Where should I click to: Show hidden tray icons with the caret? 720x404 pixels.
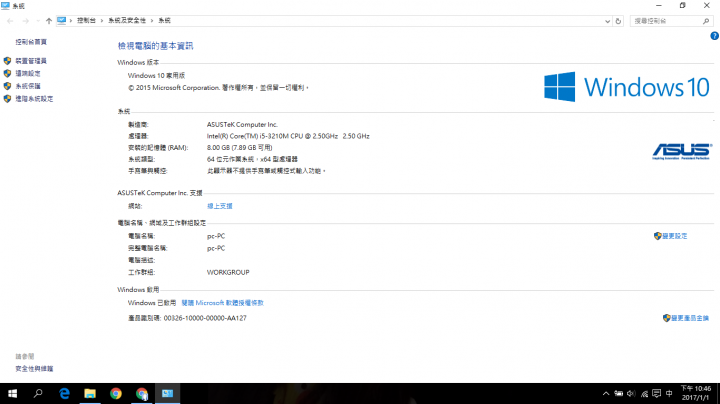[606, 393]
